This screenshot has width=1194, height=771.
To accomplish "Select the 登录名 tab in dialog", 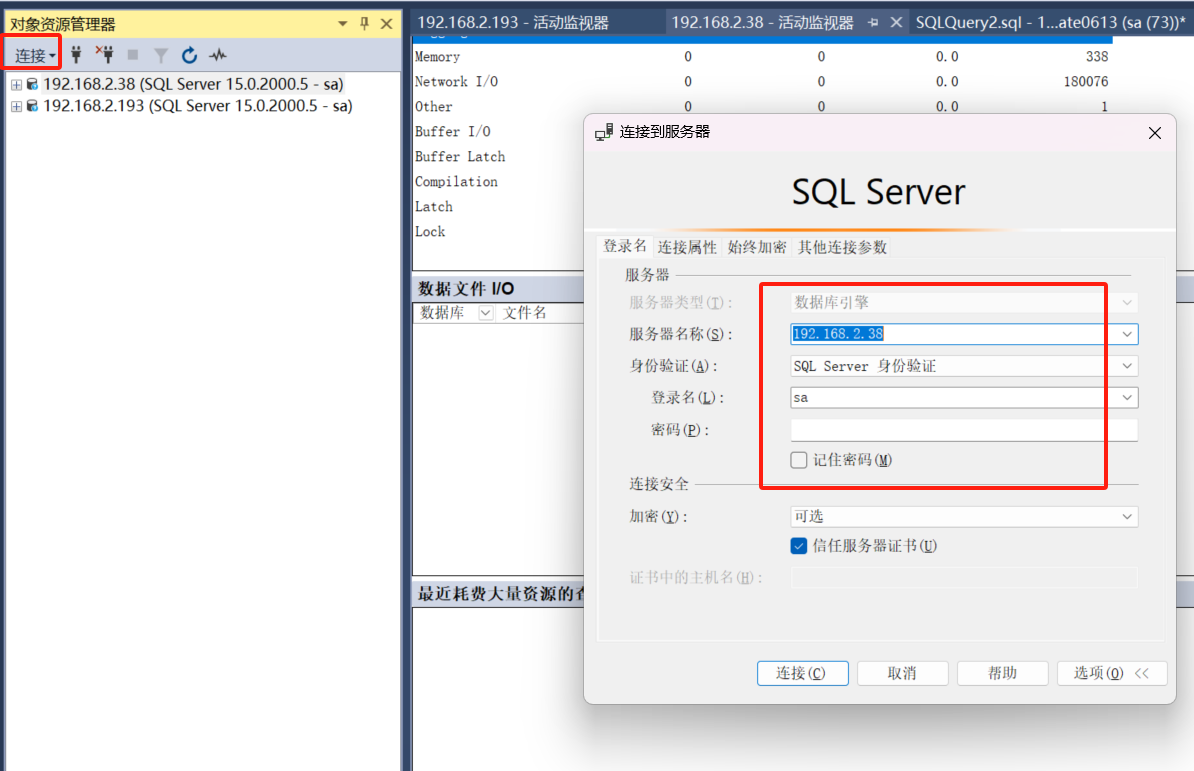I will [x=624, y=246].
